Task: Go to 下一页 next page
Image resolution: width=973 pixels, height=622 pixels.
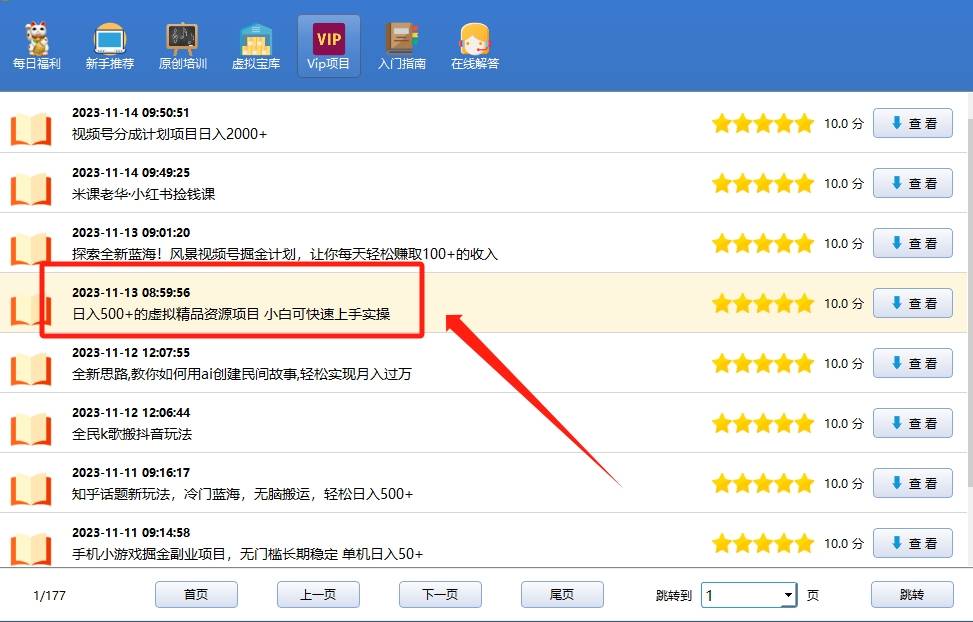Action: tap(440, 595)
